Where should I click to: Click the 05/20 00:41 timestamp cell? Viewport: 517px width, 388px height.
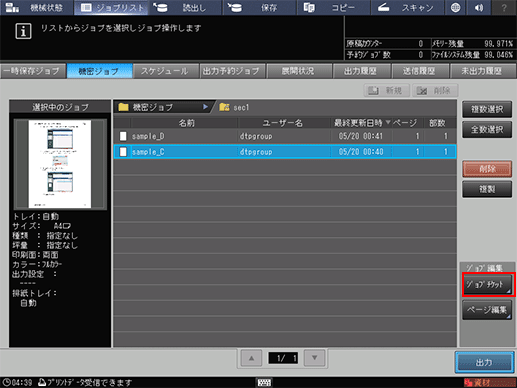coord(361,136)
